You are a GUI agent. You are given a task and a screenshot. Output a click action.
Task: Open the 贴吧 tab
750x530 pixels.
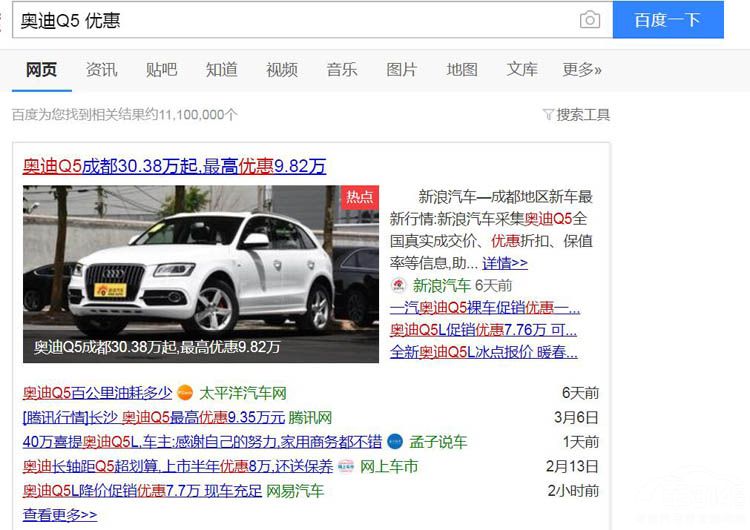click(162, 70)
